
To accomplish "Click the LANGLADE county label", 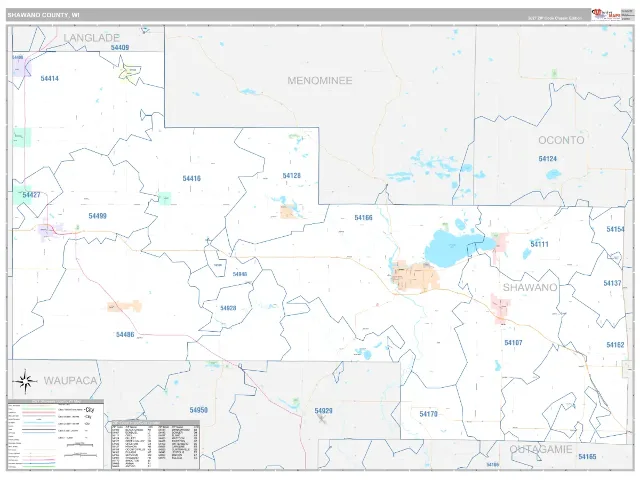I will [91, 38].
